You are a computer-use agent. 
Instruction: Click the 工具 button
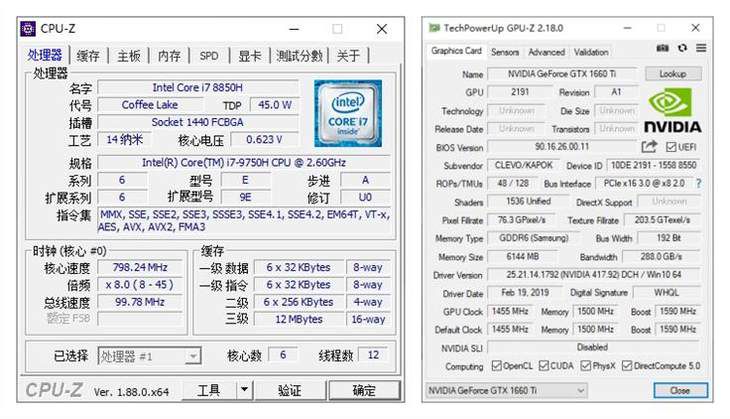(209, 390)
